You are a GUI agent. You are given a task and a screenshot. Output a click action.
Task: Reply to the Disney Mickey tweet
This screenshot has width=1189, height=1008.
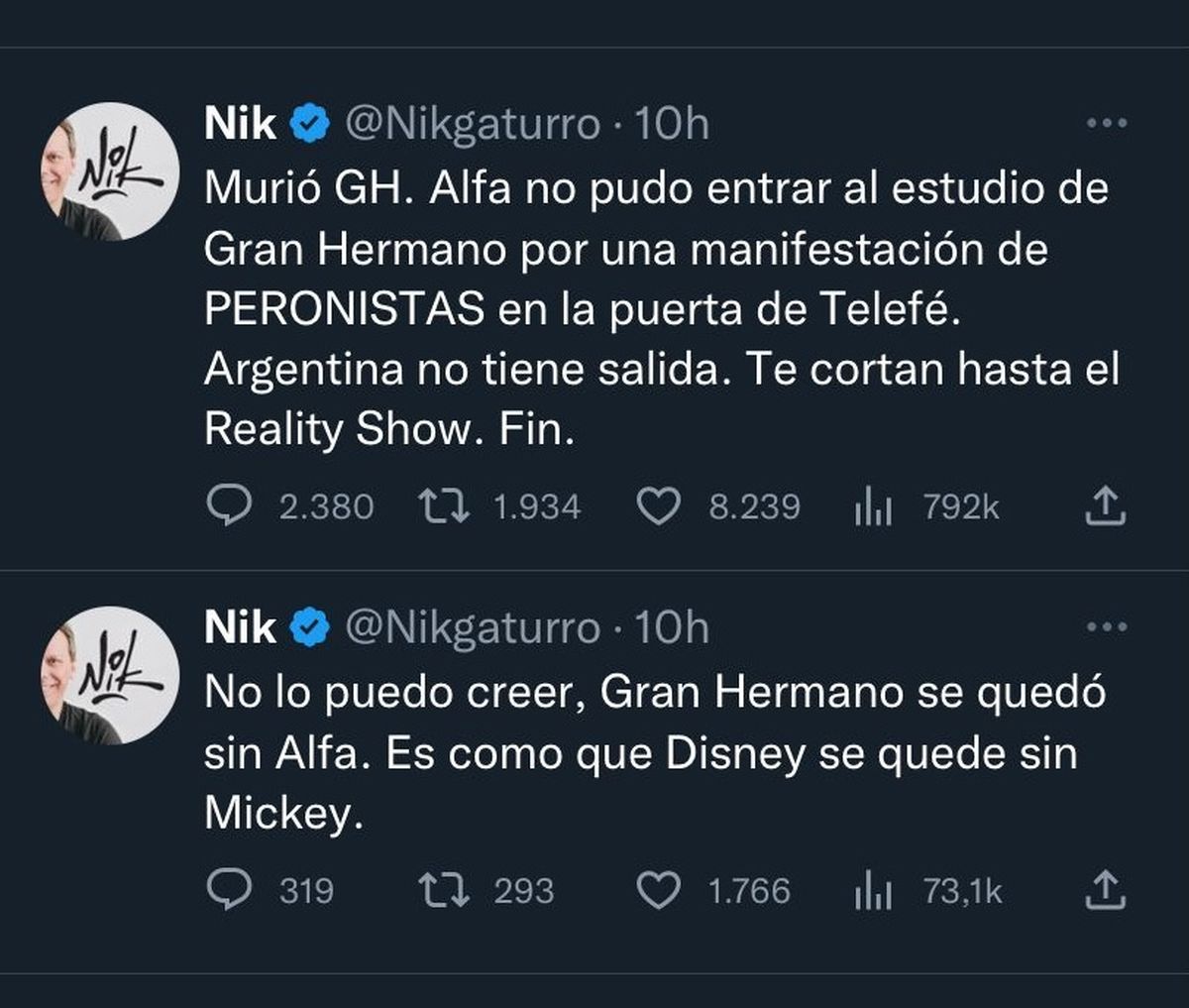coord(228,890)
